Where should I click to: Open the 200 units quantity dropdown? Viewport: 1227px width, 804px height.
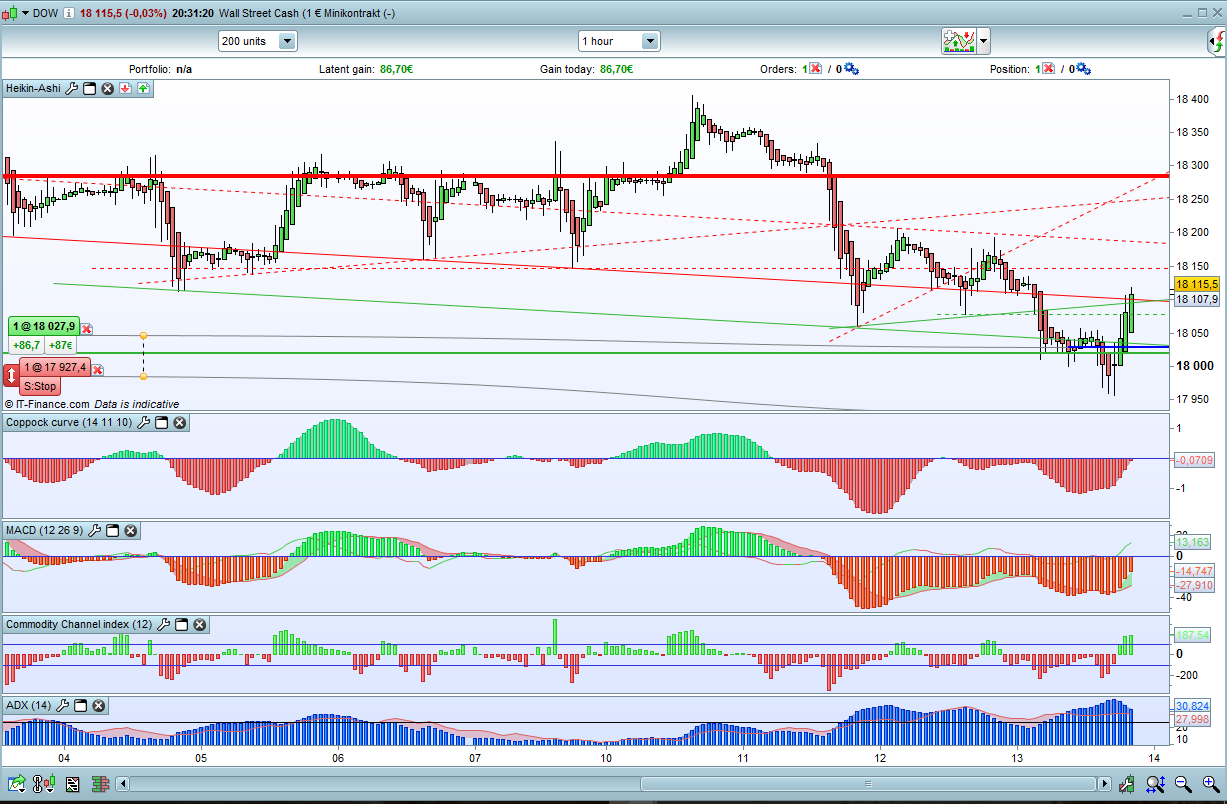(x=288, y=41)
